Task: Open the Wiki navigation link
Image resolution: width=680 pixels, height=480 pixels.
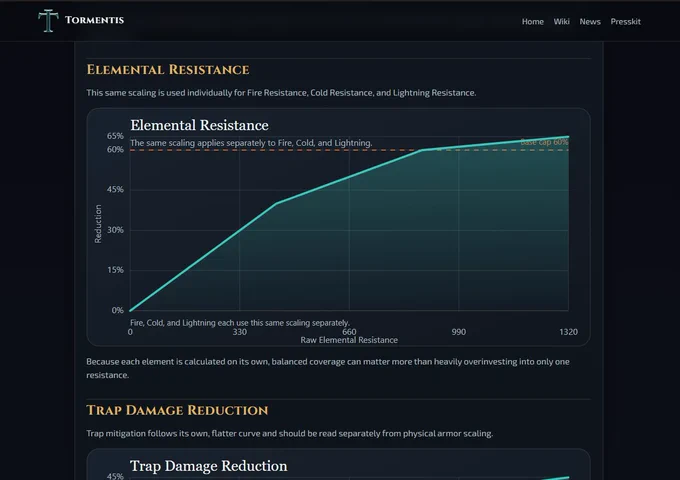Action: coord(561,22)
